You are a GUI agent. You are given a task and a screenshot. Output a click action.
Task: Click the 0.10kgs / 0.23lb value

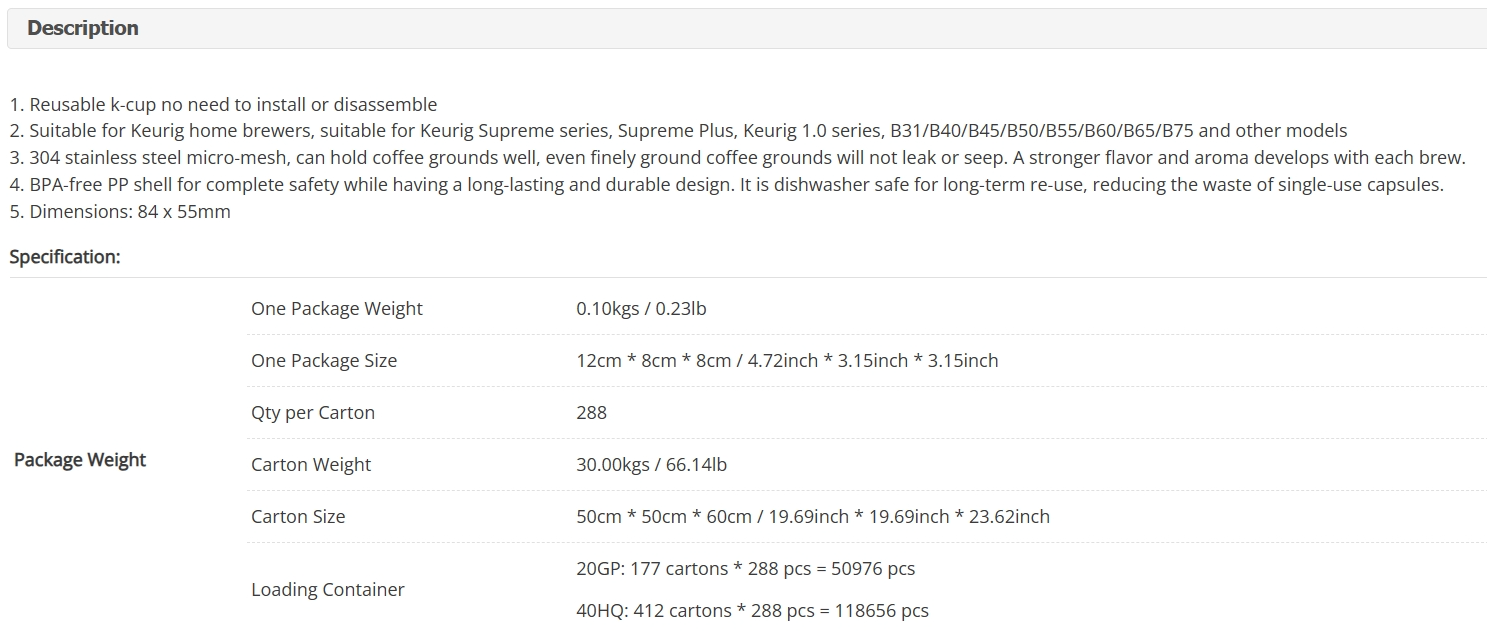[x=641, y=308]
